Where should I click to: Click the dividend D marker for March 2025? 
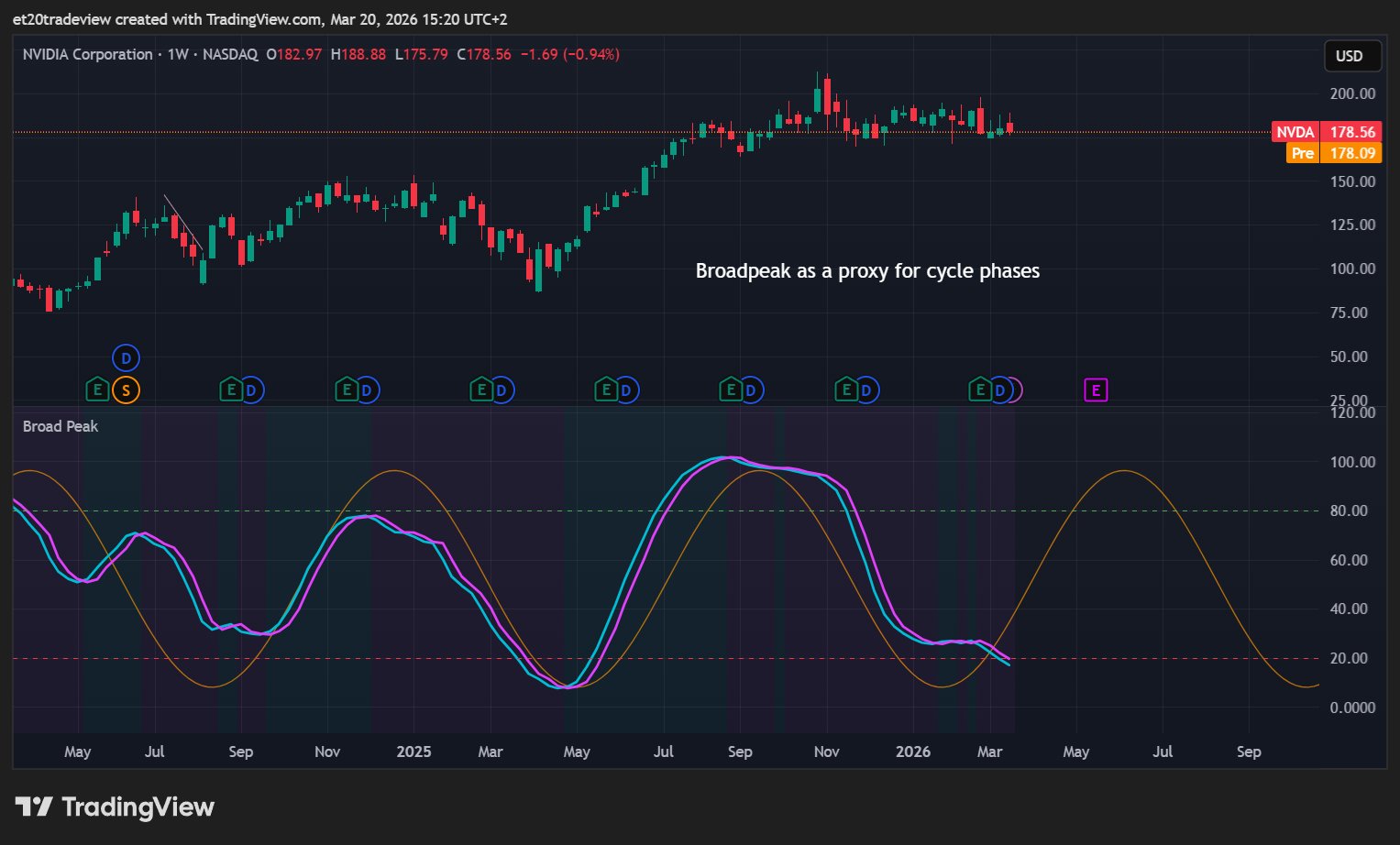pos(502,390)
